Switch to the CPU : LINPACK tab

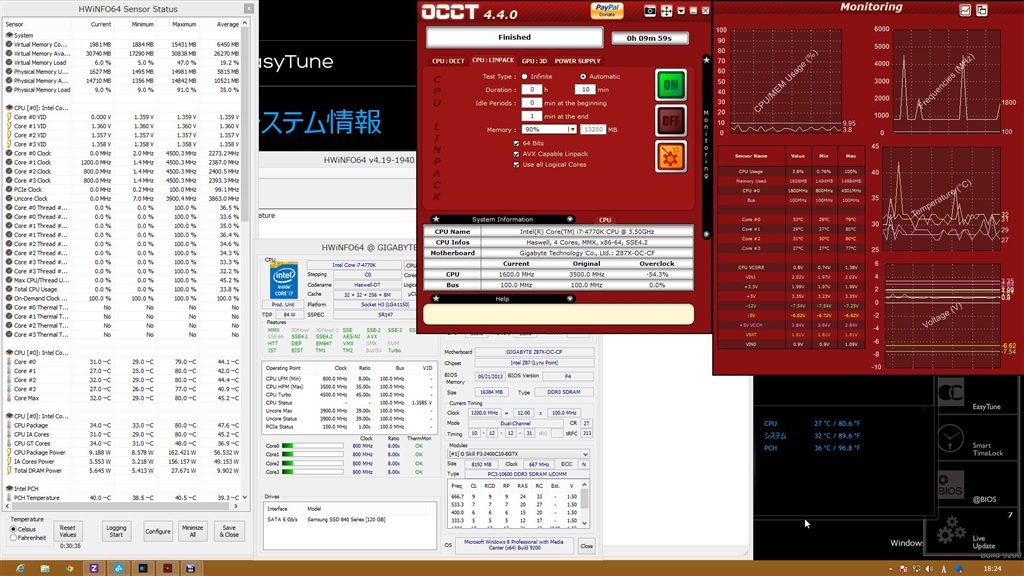point(493,60)
